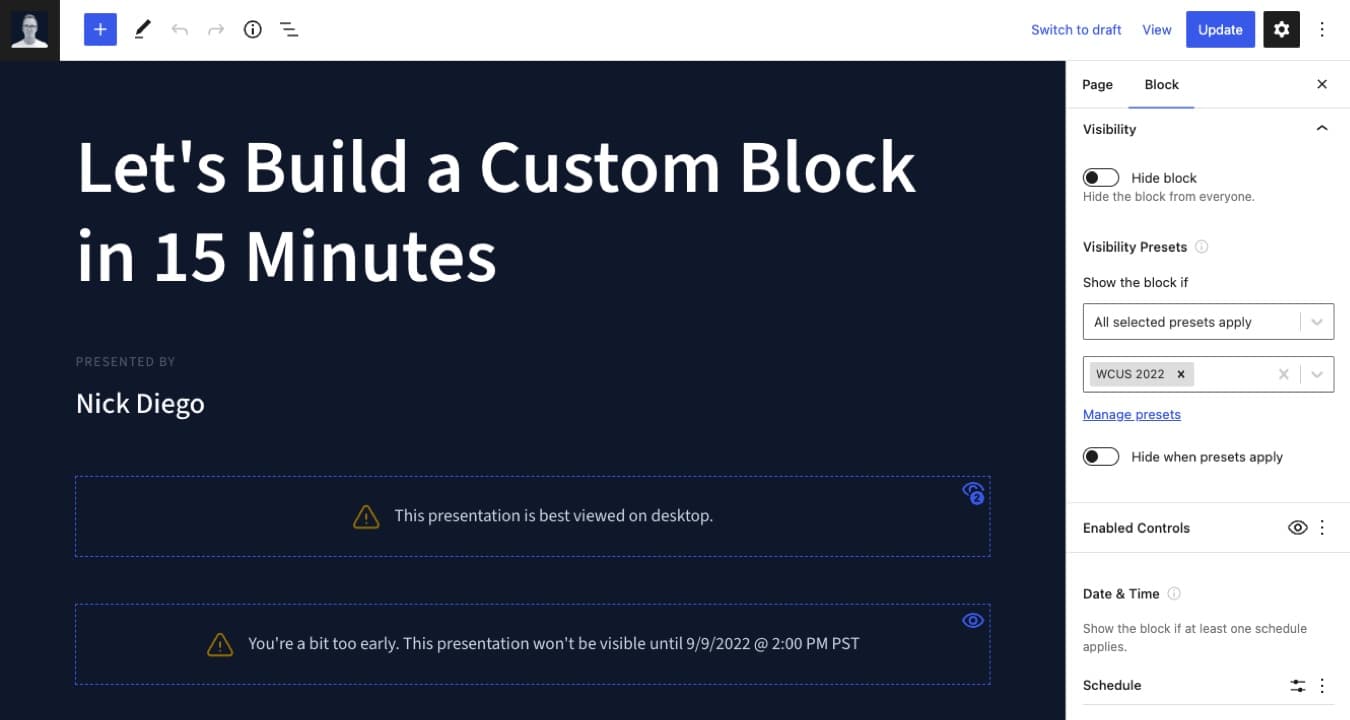Enable the Hide block toggle
The height and width of the screenshot is (720, 1350).
[x=1100, y=177]
